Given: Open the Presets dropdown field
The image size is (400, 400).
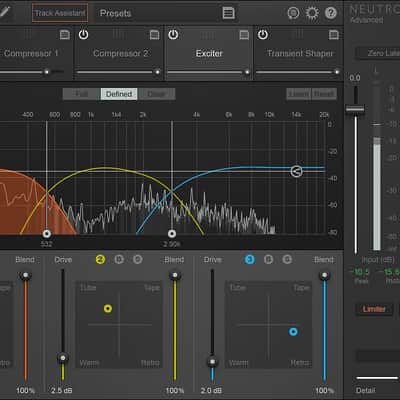Looking at the screenshot, I should tap(165, 13).
